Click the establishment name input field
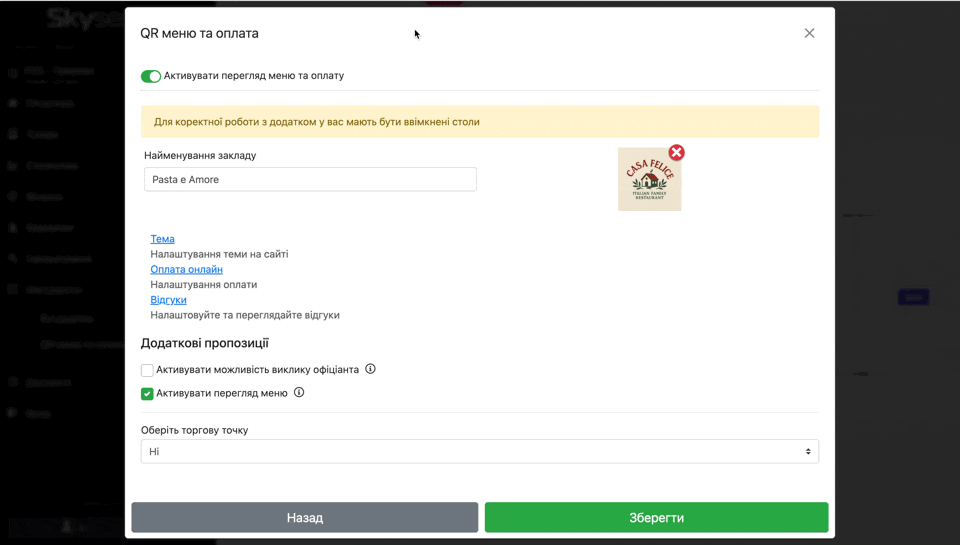 coord(310,180)
